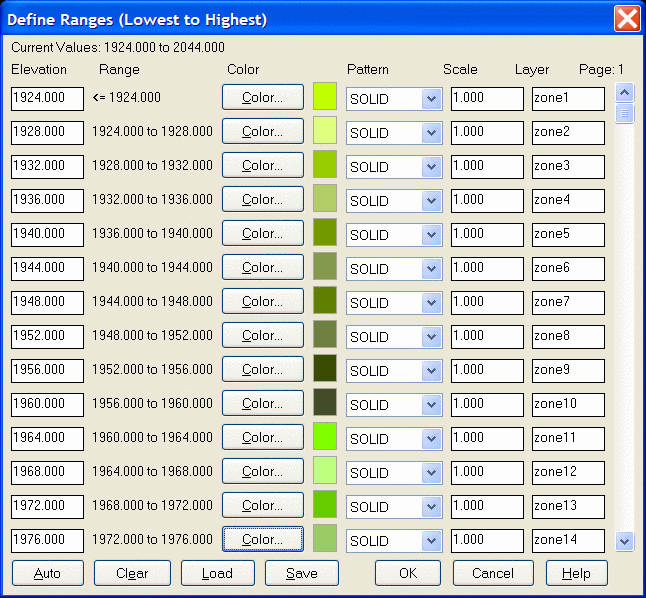Click the Color button for zone1 row
This screenshot has width=646, height=598.
point(262,98)
